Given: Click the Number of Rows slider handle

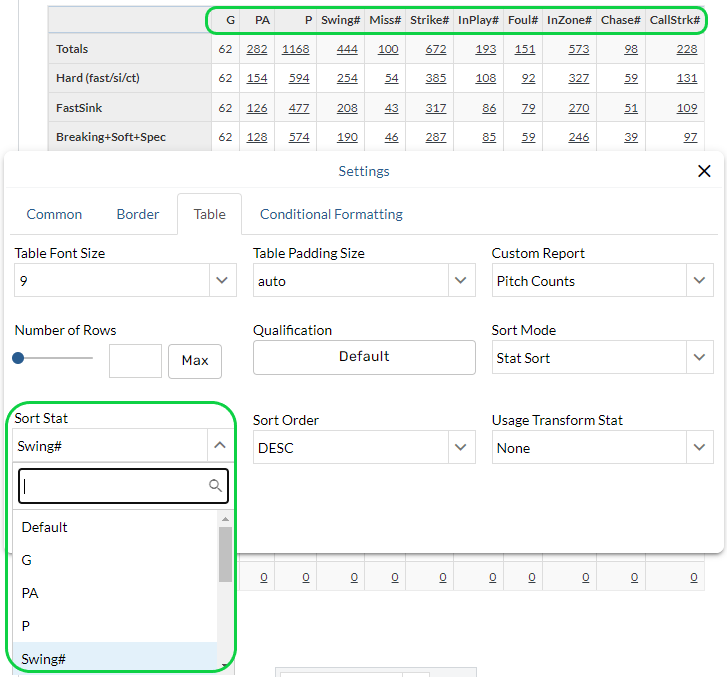Looking at the screenshot, I should (x=19, y=358).
